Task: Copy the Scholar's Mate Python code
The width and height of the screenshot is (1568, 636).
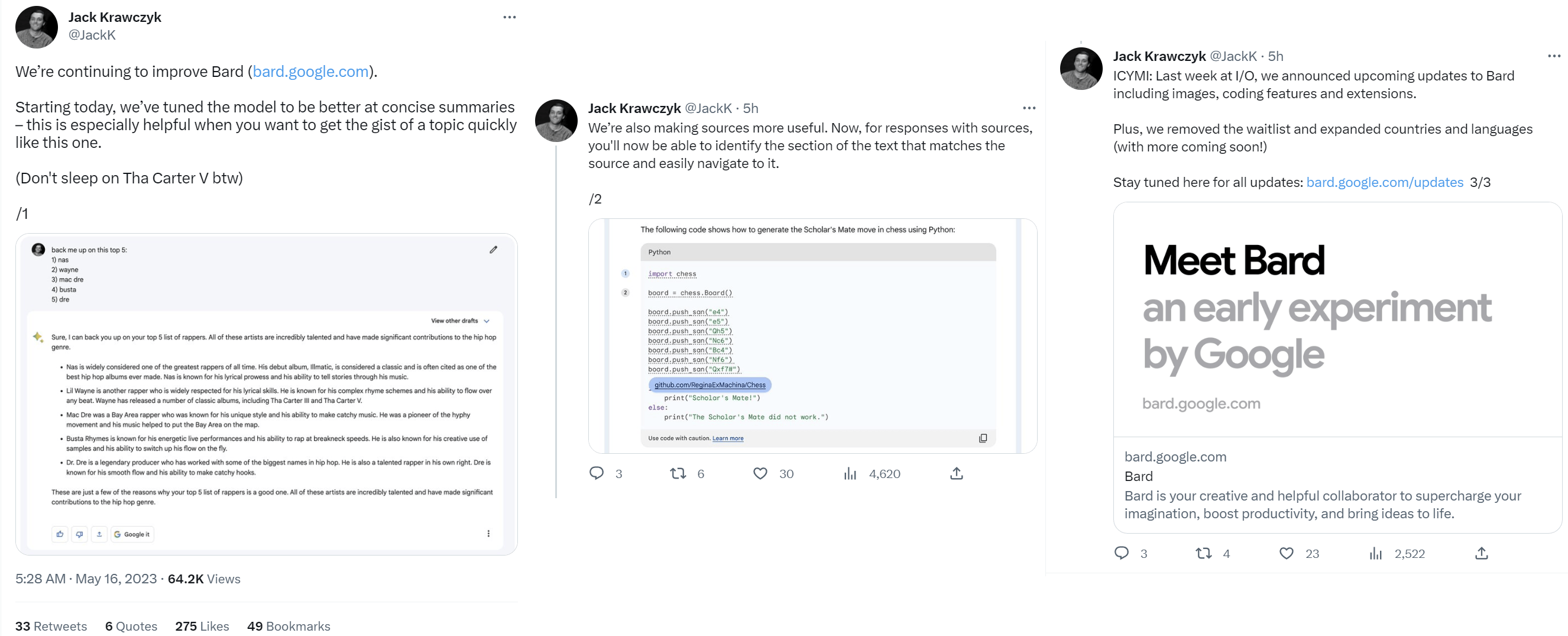Action: click(x=983, y=438)
